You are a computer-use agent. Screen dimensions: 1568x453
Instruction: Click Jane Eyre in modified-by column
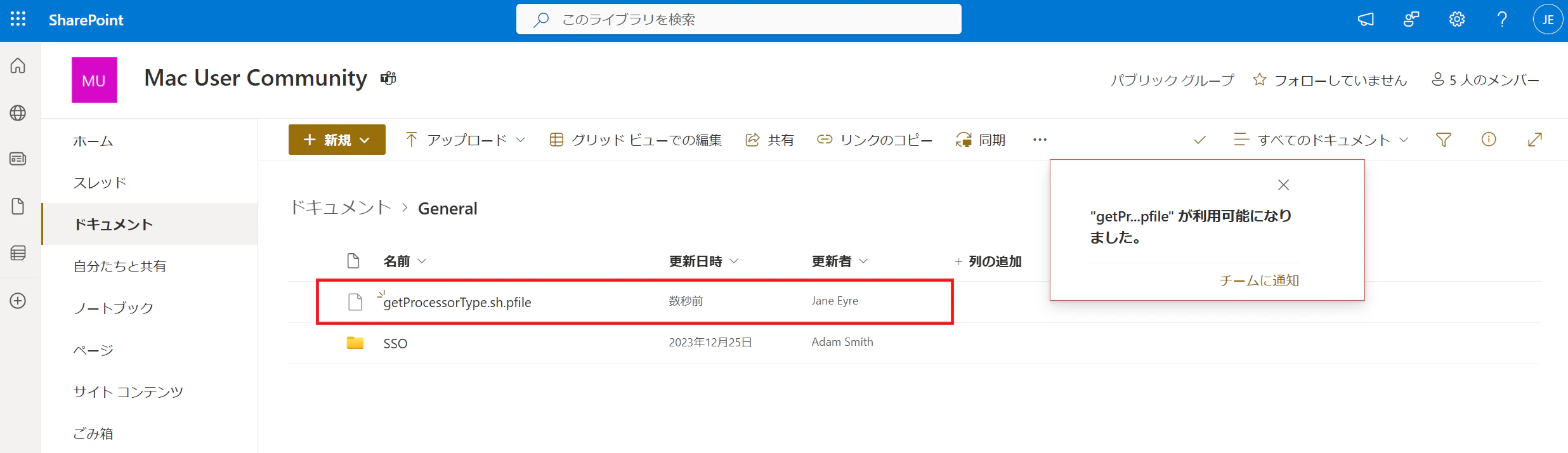835,301
